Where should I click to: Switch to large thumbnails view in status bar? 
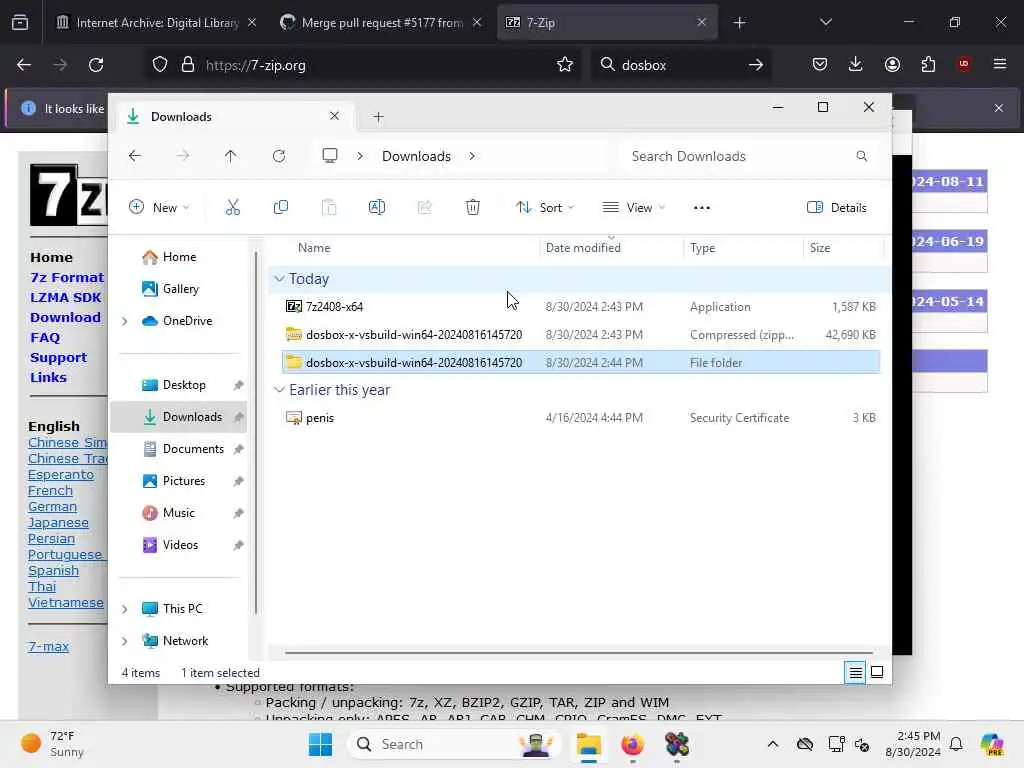(x=877, y=672)
